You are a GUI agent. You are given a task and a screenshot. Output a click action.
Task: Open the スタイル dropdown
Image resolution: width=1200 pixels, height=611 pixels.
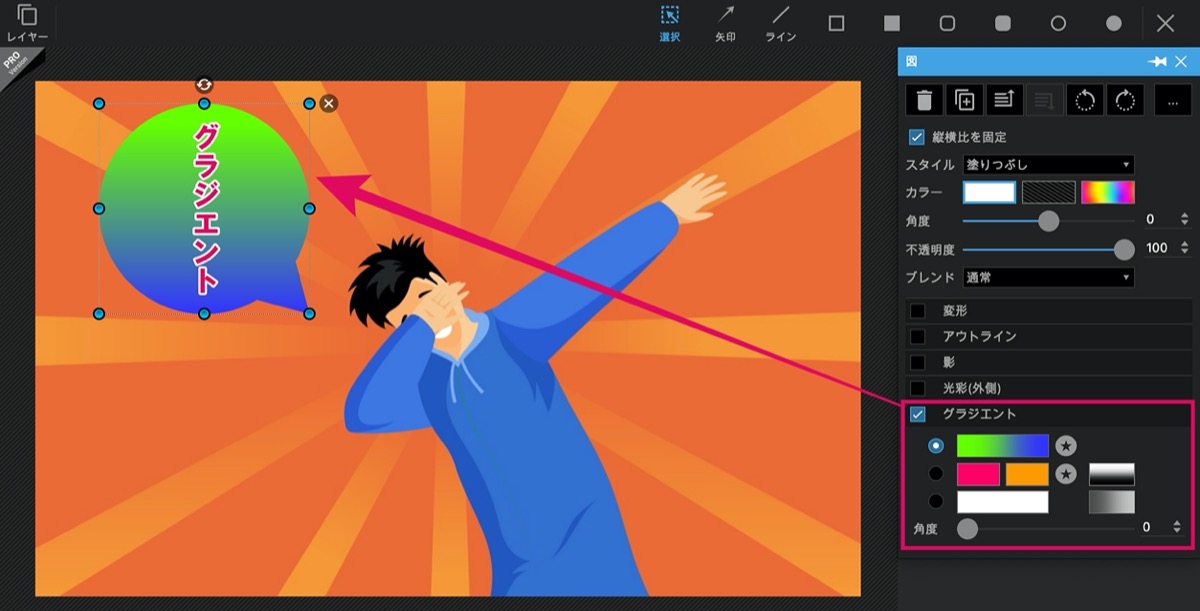[1048, 164]
